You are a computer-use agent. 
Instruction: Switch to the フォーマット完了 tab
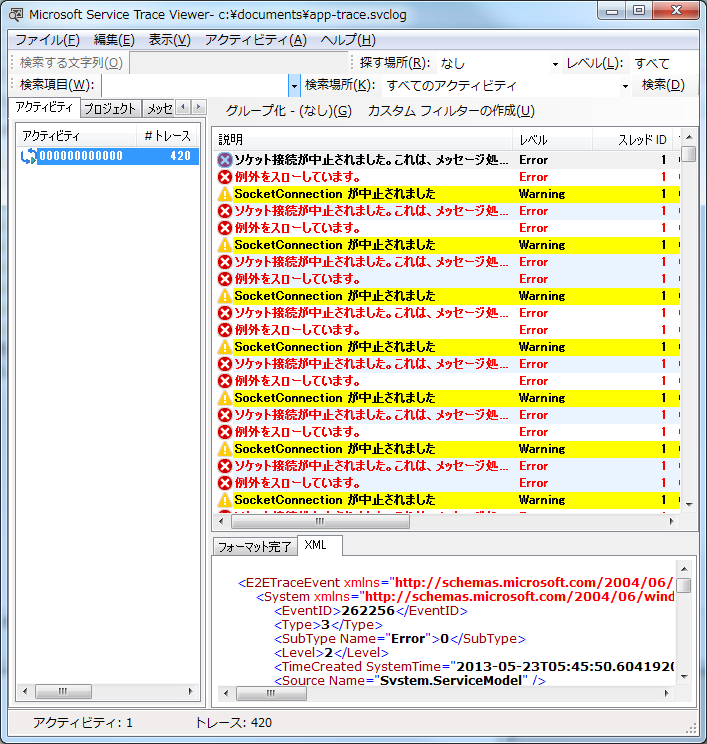pyautogui.click(x=255, y=547)
